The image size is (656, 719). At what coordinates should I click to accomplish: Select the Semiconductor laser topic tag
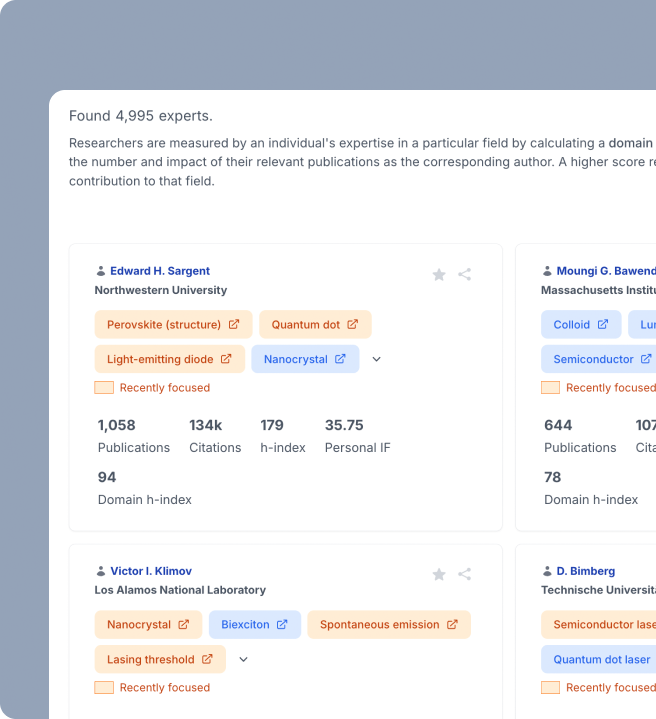click(x=599, y=625)
